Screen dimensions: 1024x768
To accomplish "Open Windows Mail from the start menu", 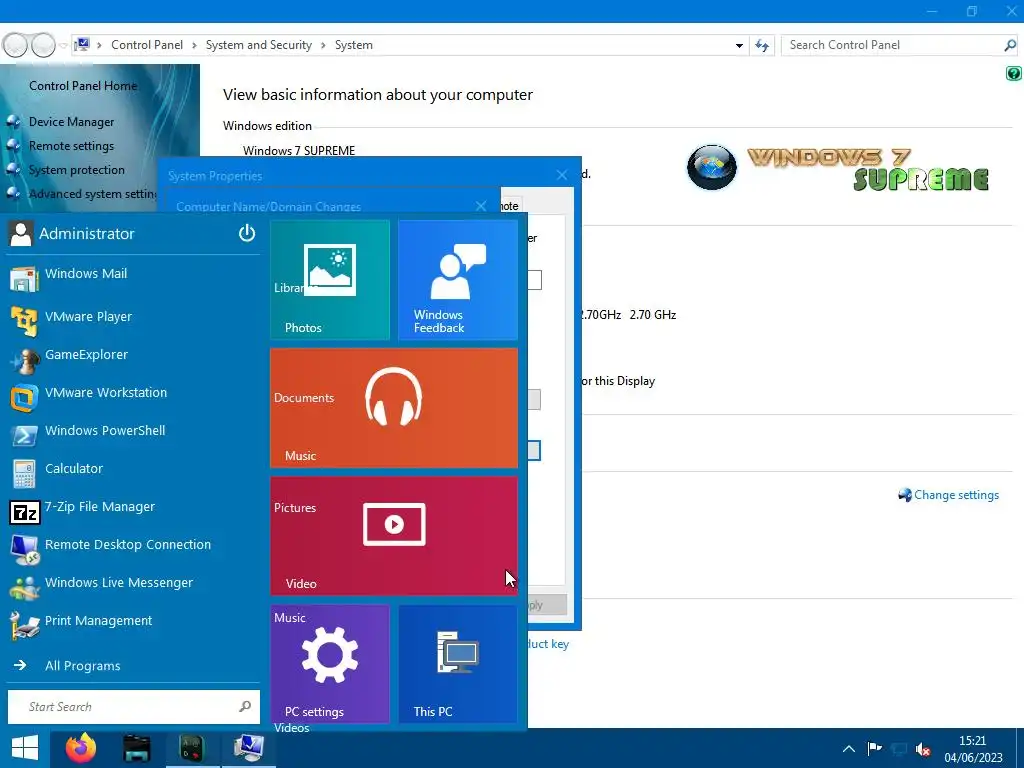I will tap(86, 274).
